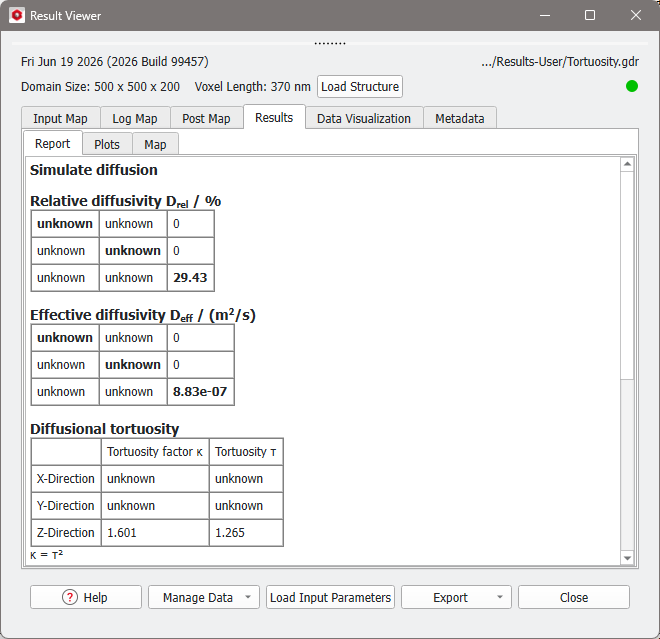Click the Z-Direction row label
The image size is (660, 639).
pyautogui.click(x=66, y=532)
